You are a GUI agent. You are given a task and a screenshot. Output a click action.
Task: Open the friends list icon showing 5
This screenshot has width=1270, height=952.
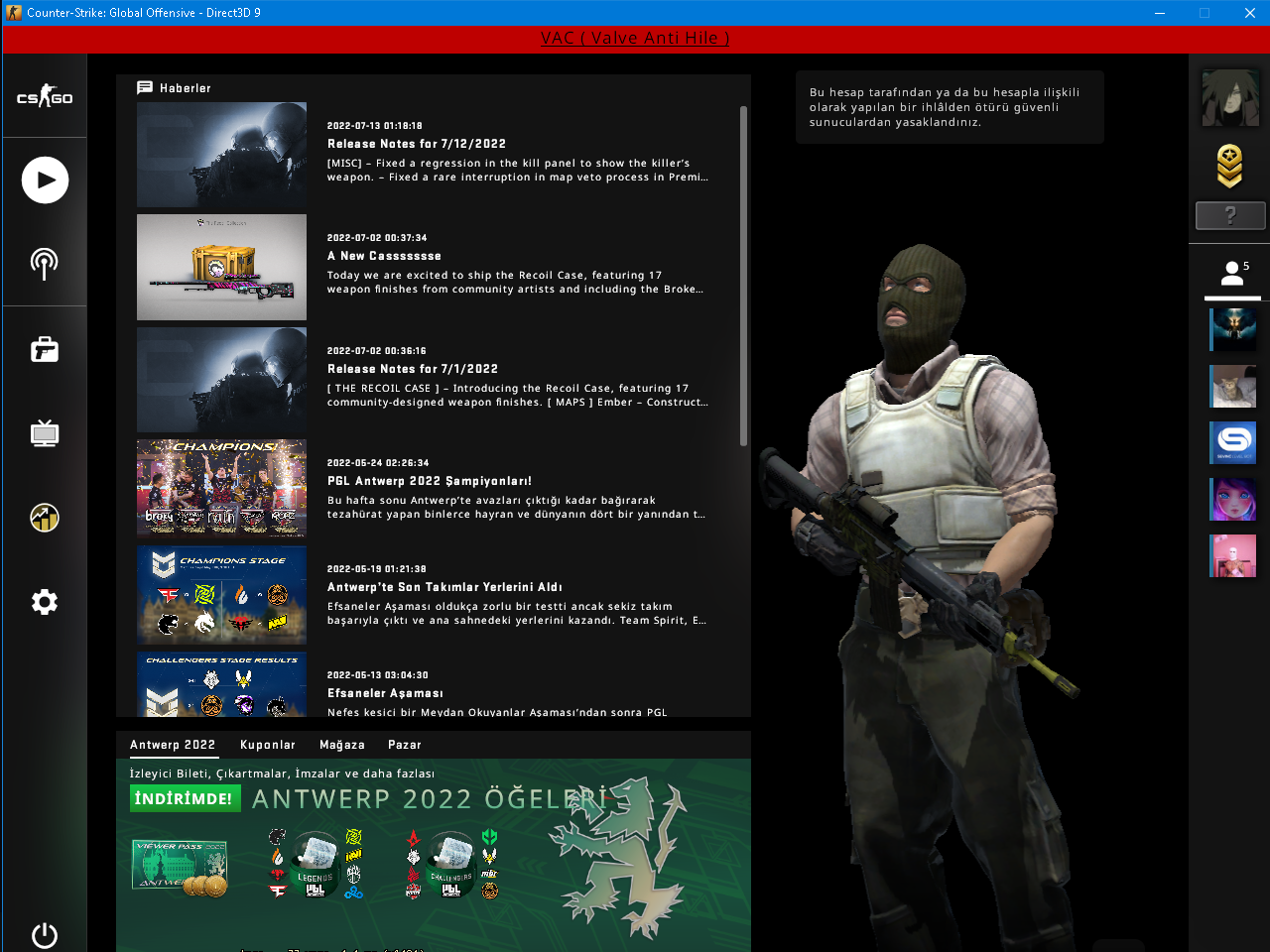(x=1233, y=274)
